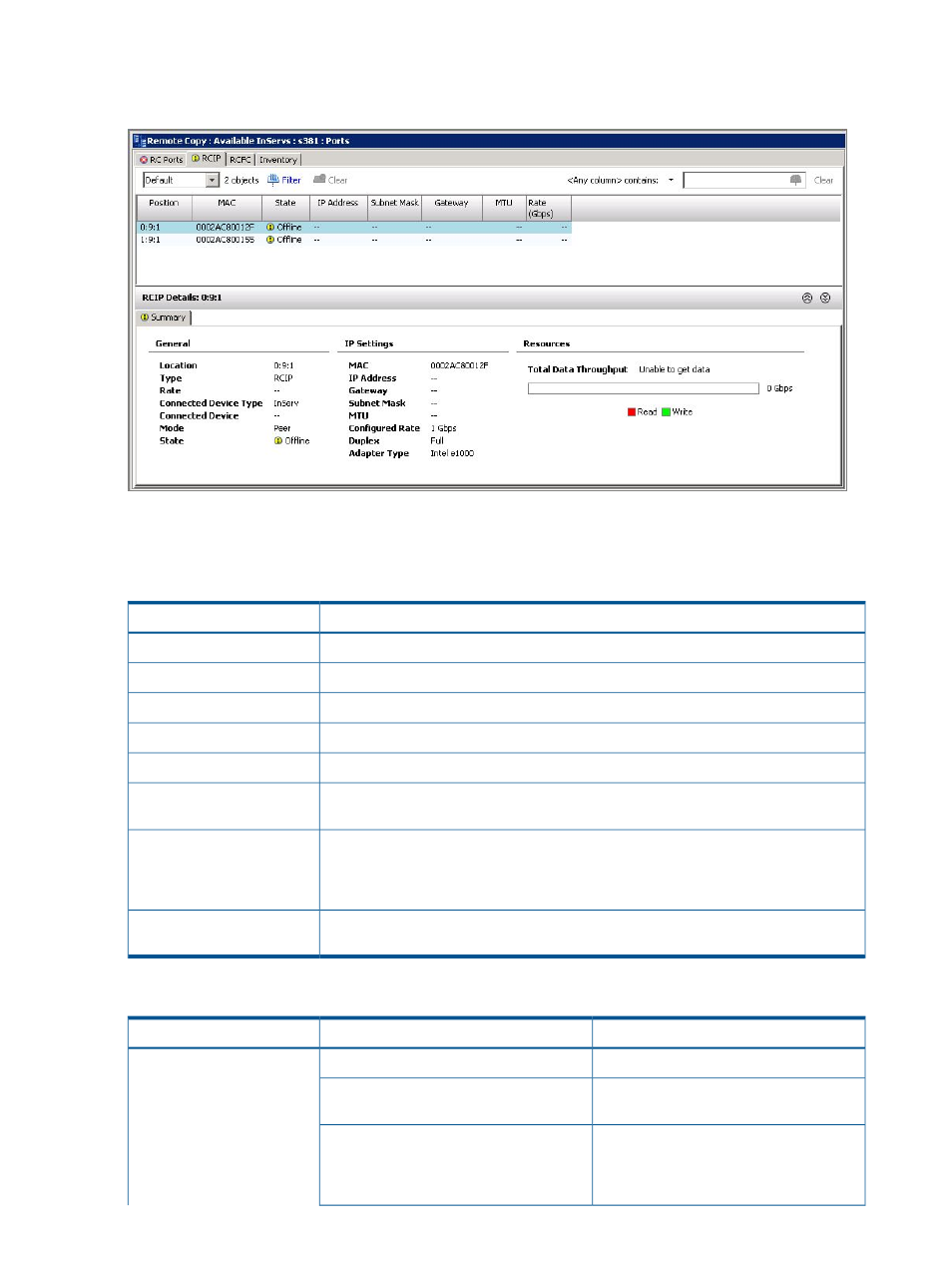Sort by the State column header

coord(285,208)
